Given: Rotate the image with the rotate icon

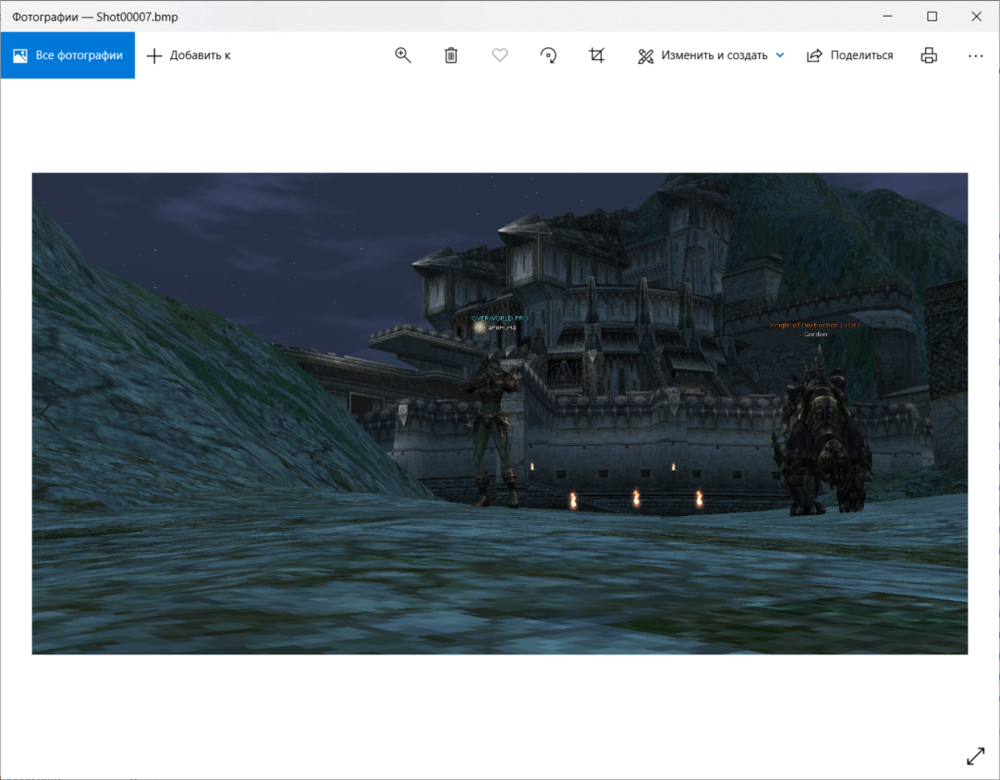Looking at the screenshot, I should 548,55.
